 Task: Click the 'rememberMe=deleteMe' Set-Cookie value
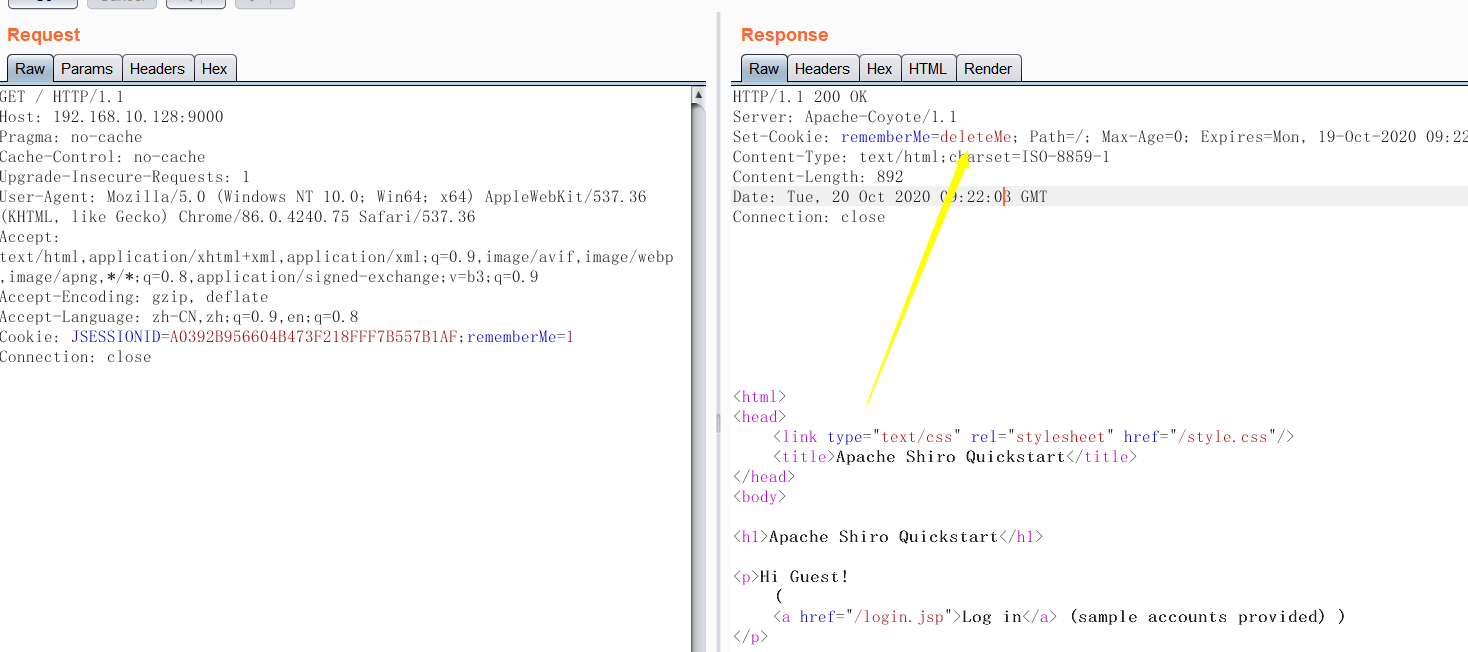click(x=926, y=137)
